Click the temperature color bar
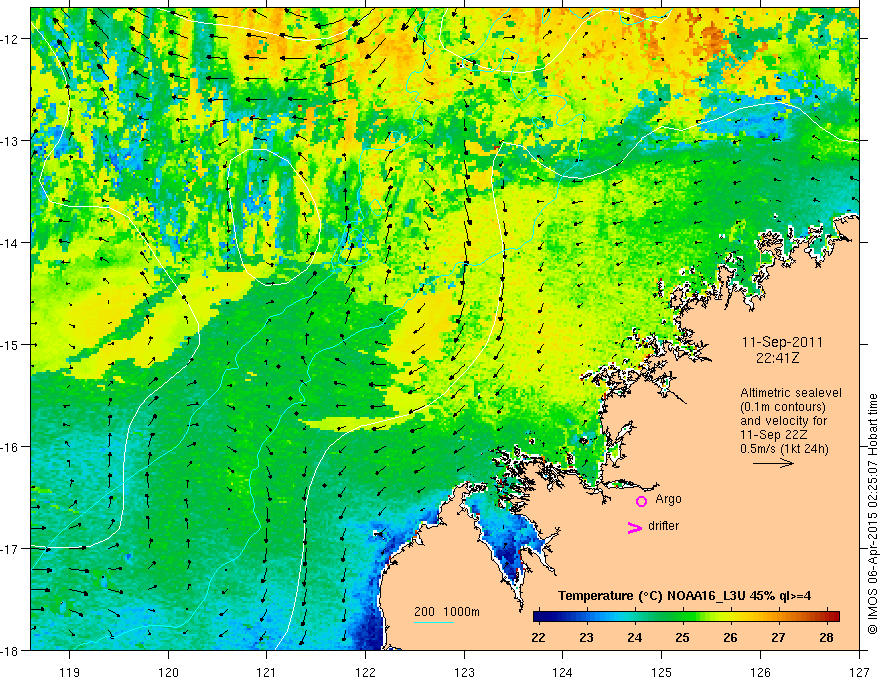 (686, 617)
